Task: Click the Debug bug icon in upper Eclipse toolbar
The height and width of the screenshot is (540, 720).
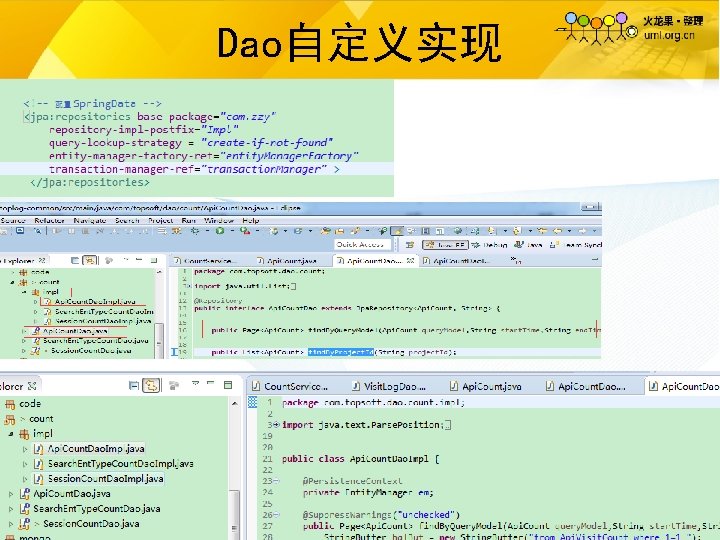Action: click(x=195, y=231)
